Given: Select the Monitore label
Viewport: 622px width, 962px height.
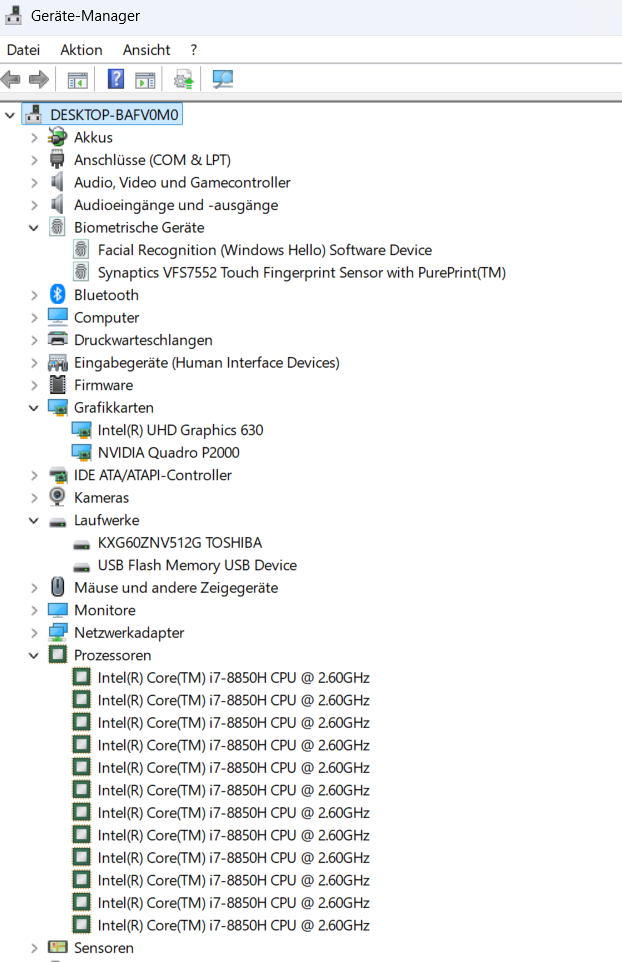Looking at the screenshot, I should (105, 610).
